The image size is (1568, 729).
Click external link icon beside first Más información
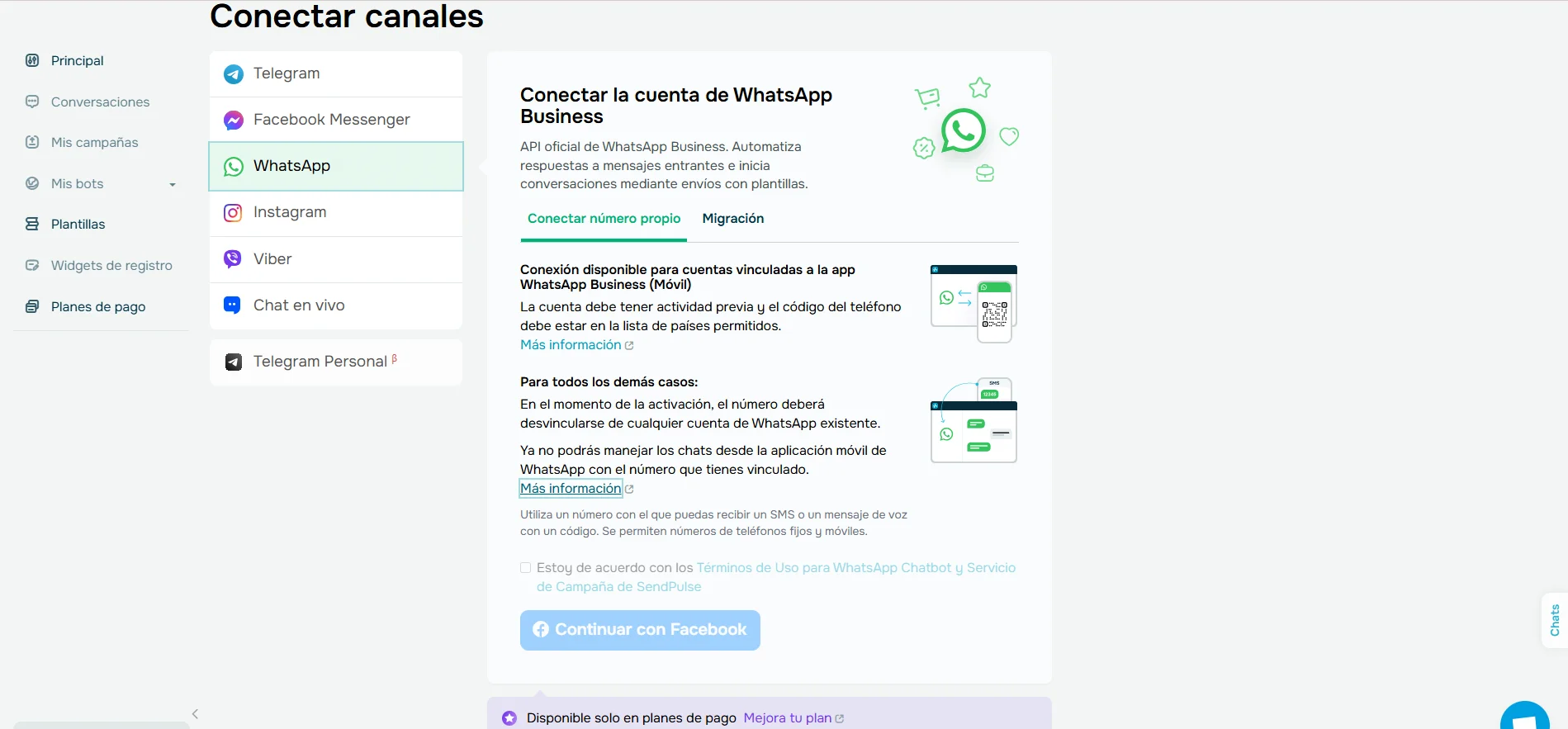tap(629, 345)
